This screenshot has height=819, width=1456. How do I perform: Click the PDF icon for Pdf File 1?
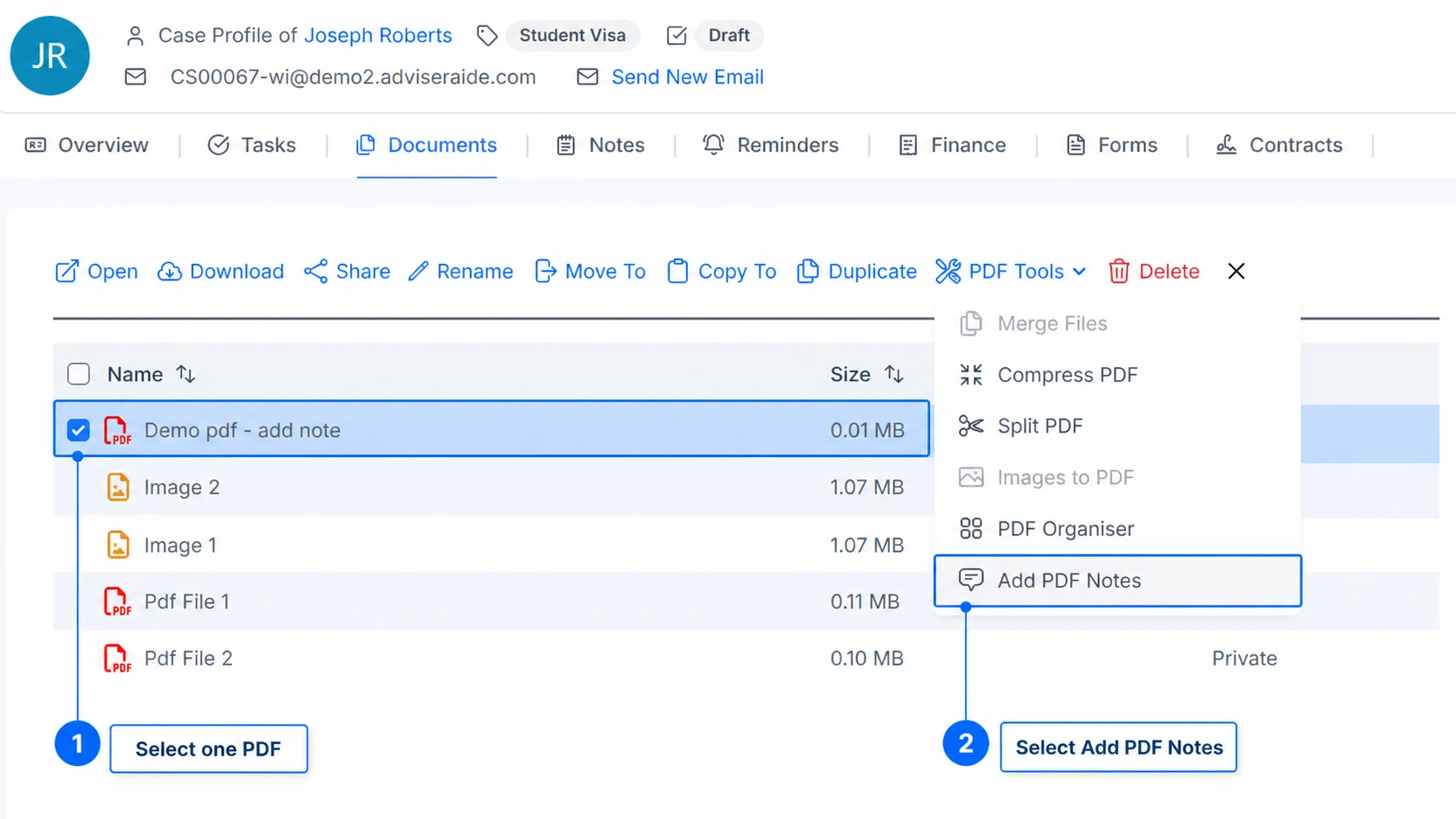coord(118,601)
